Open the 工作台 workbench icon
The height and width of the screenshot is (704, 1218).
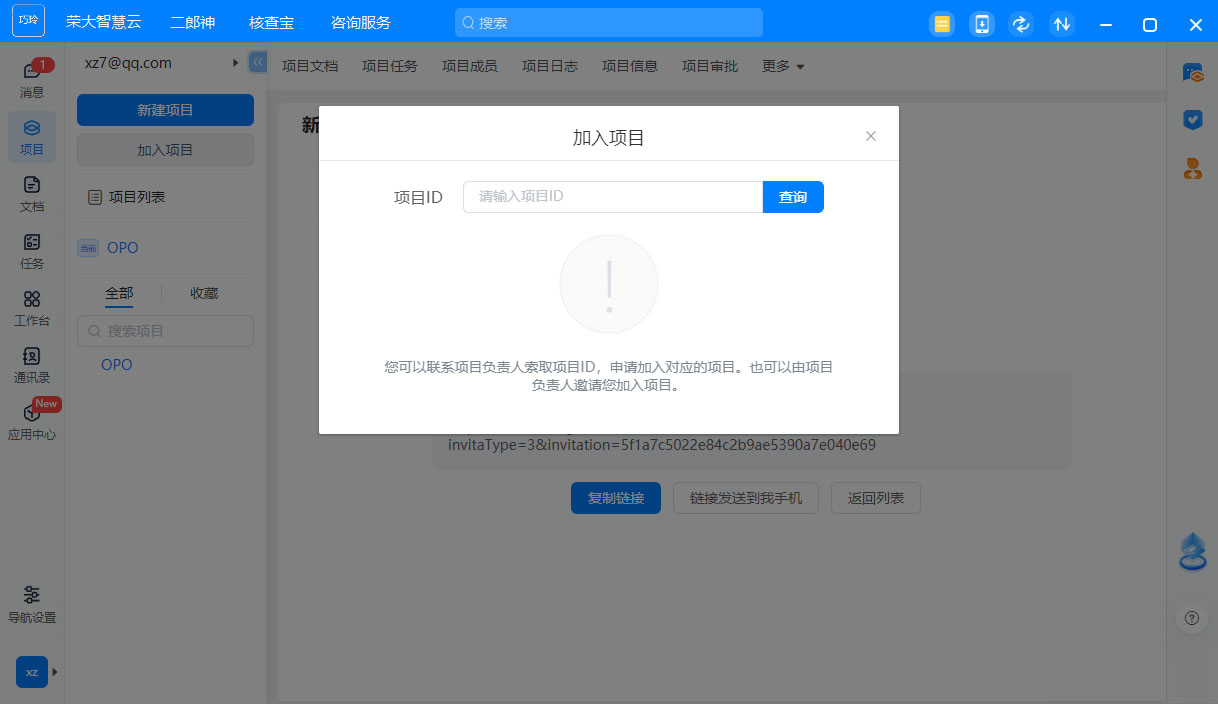pyautogui.click(x=32, y=307)
